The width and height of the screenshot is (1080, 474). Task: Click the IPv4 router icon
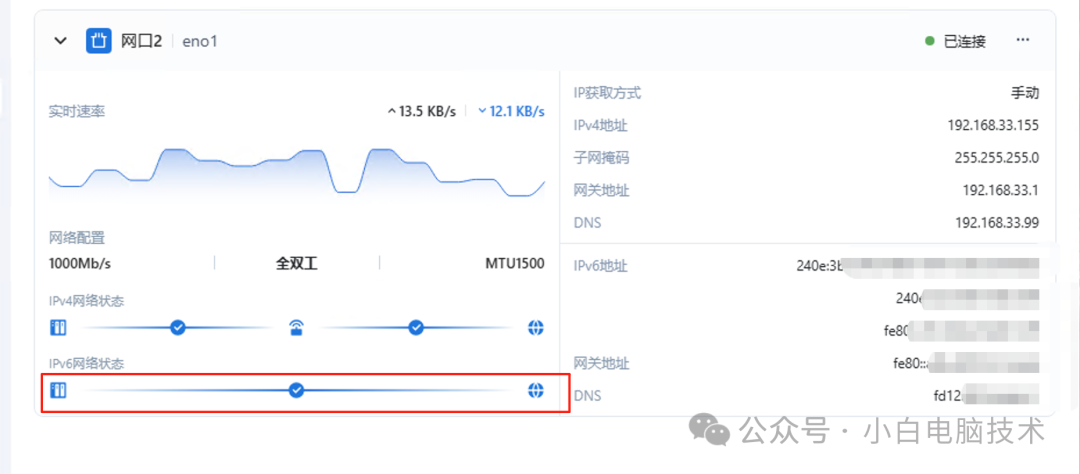[297, 327]
